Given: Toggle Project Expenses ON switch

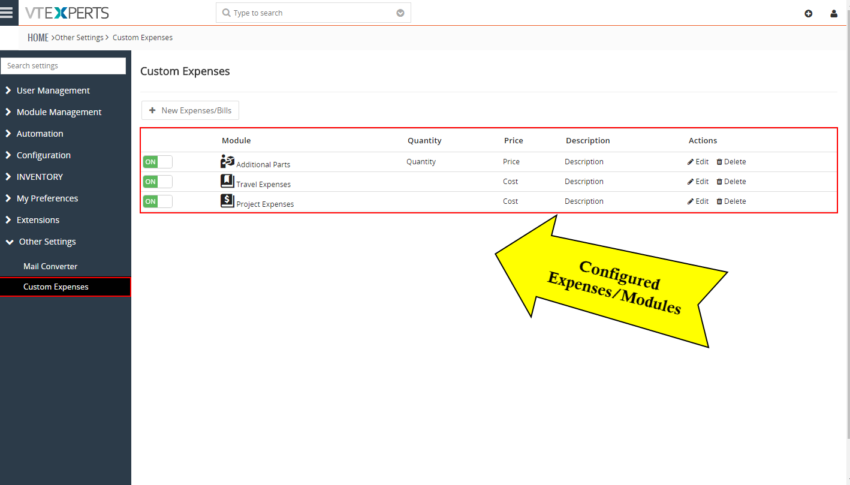Looking at the screenshot, I should (158, 201).
